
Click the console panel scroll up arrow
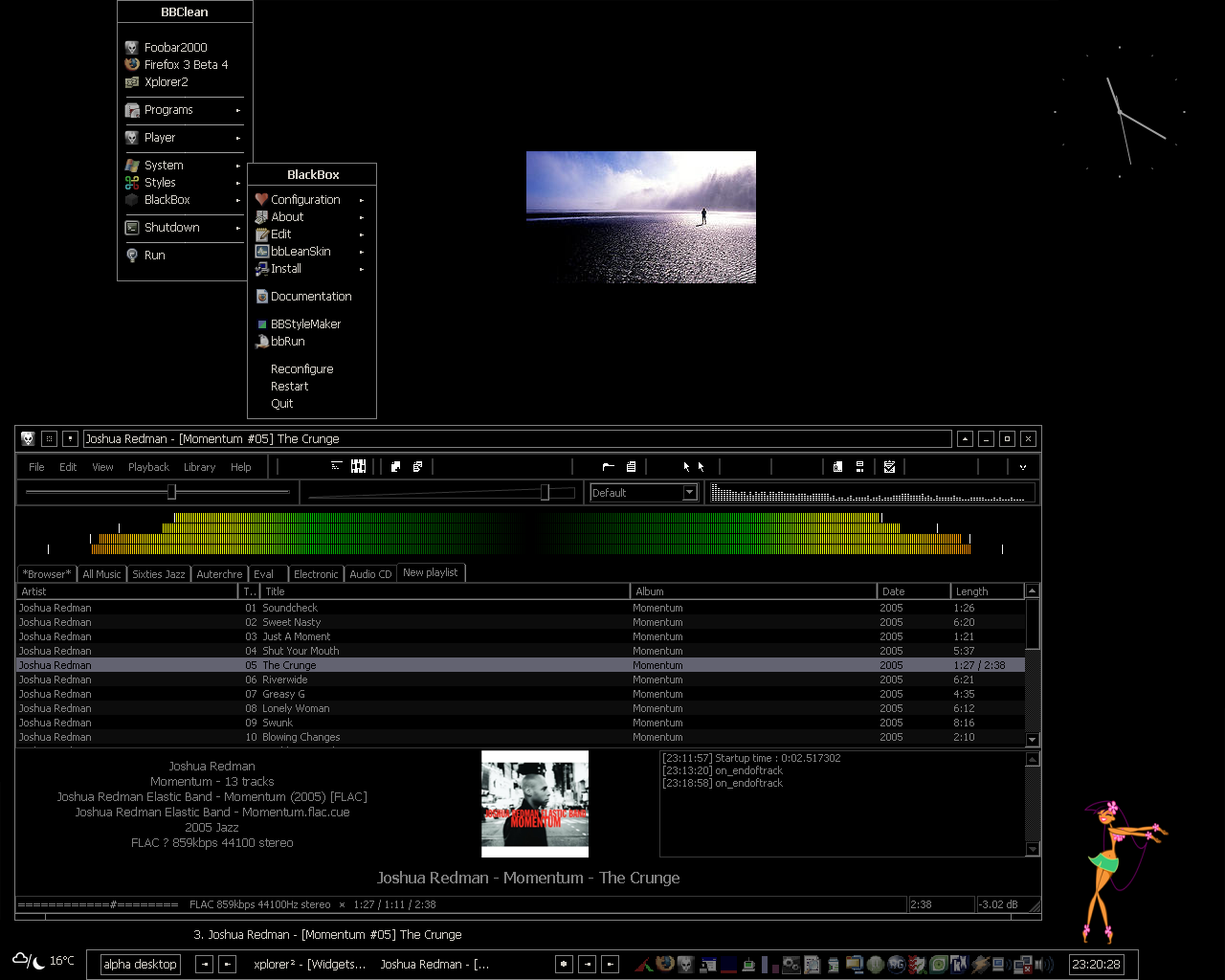click(1033, 759)
